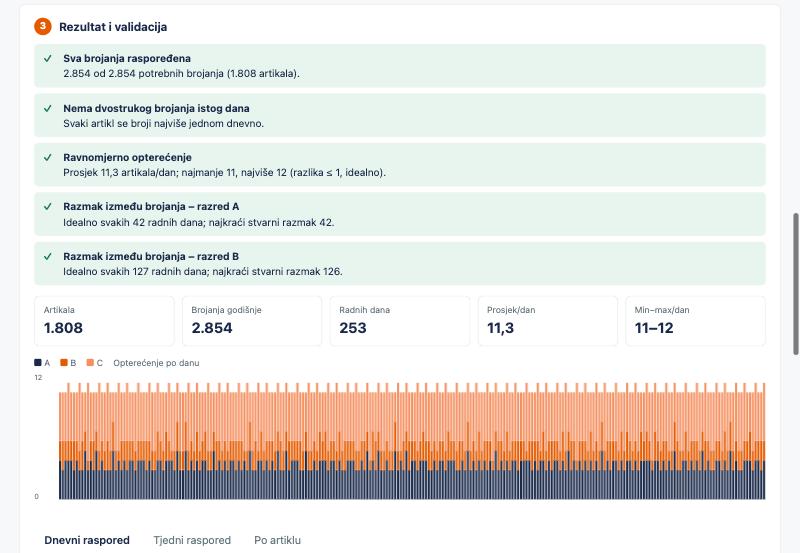The image size is (800, 553).
Task: Select the Po artiklu tab
Action: (277, 540)
